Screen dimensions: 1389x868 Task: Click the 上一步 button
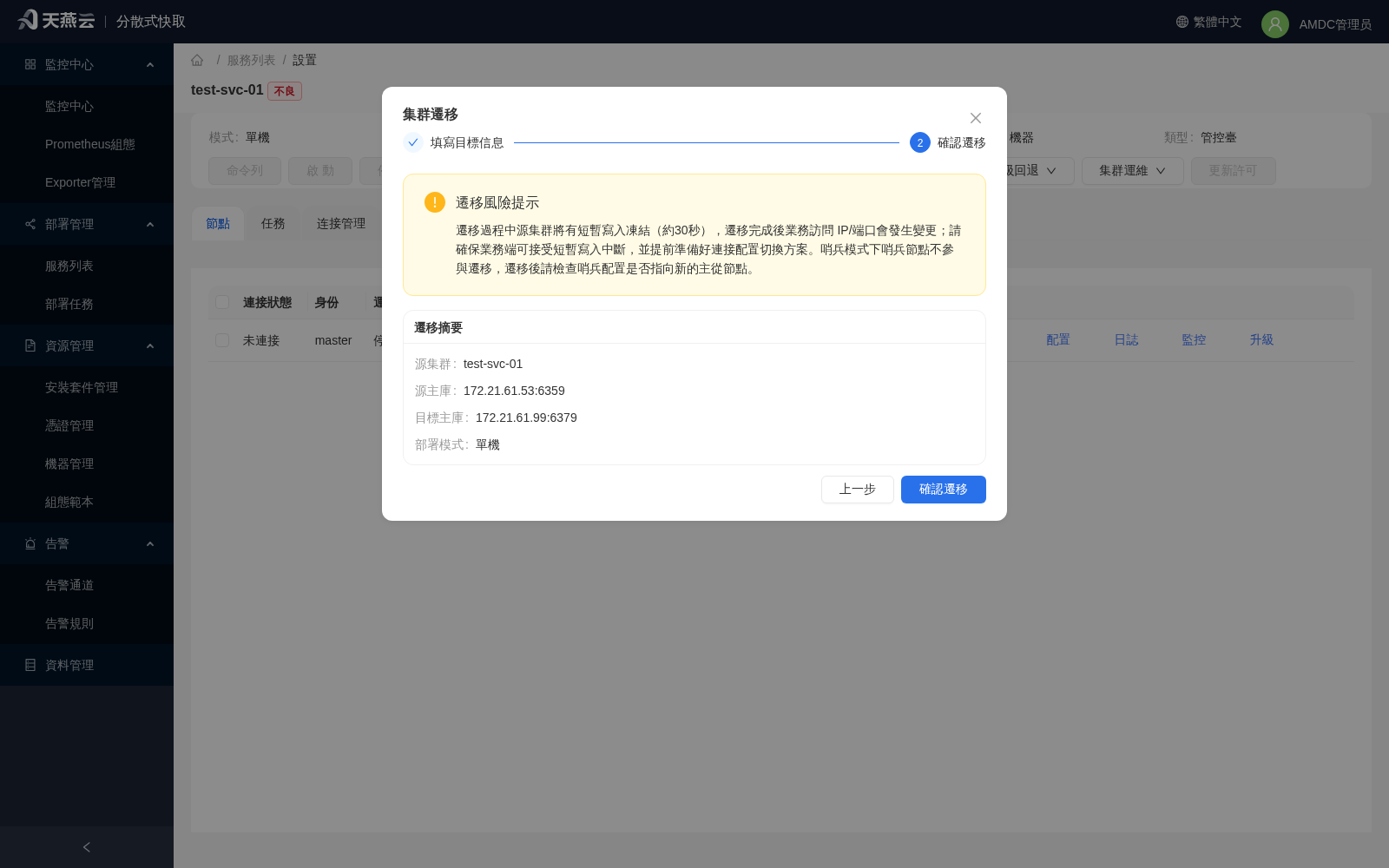point(858,490)
